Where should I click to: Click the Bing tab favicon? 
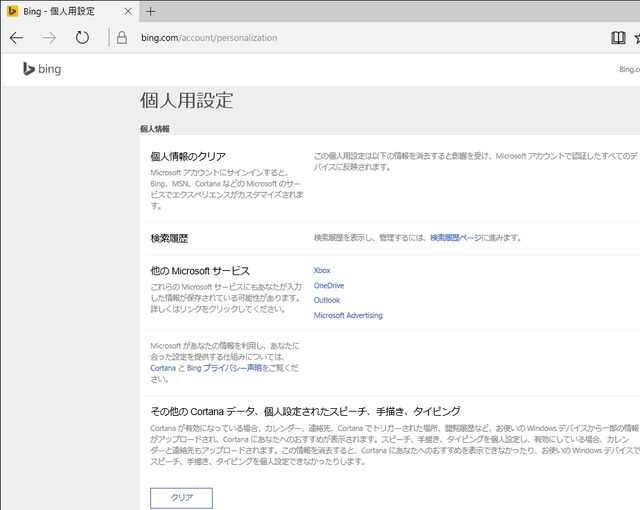coord(12,11)
